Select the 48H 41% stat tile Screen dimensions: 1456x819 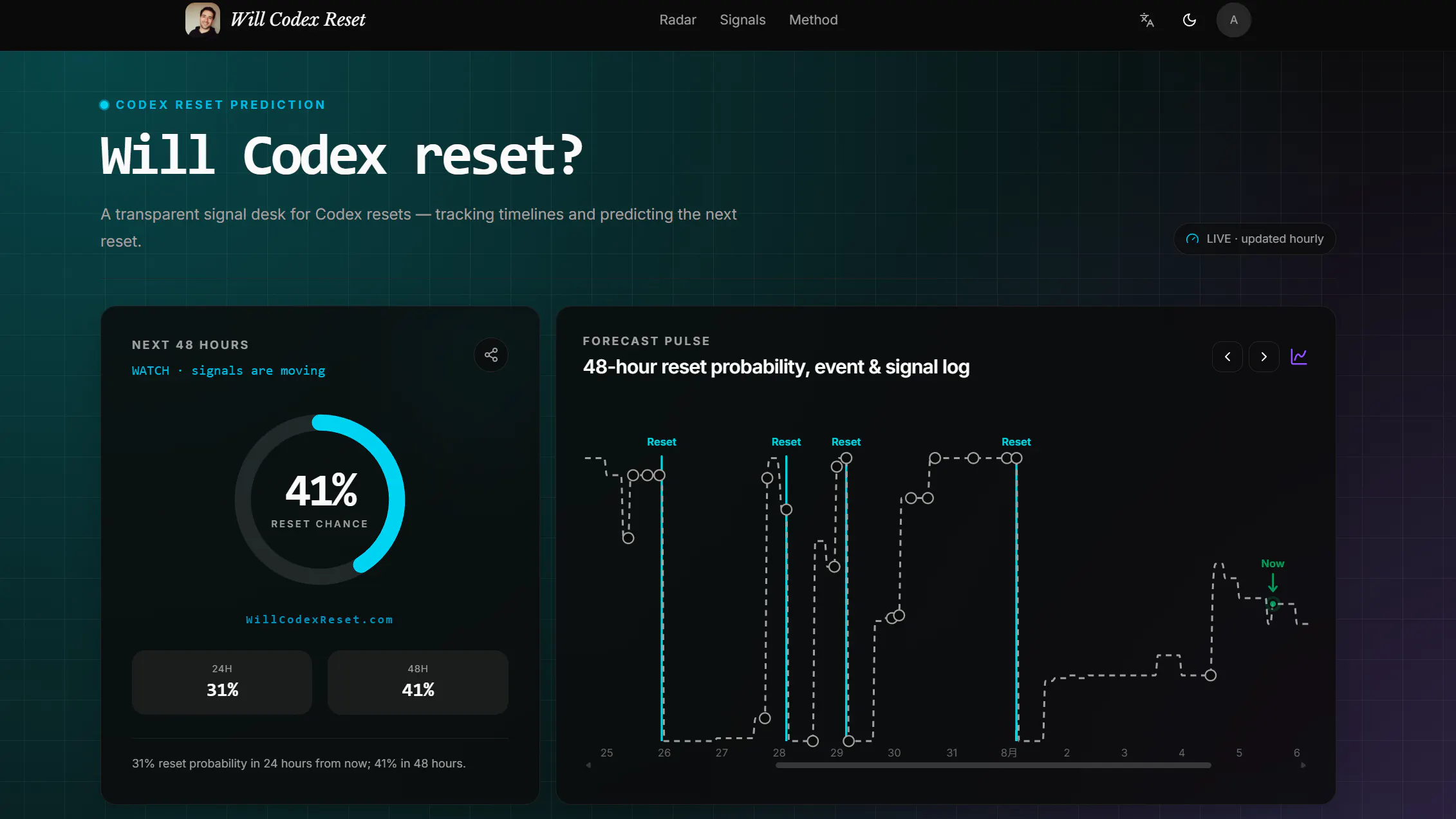tap(418, 682)
